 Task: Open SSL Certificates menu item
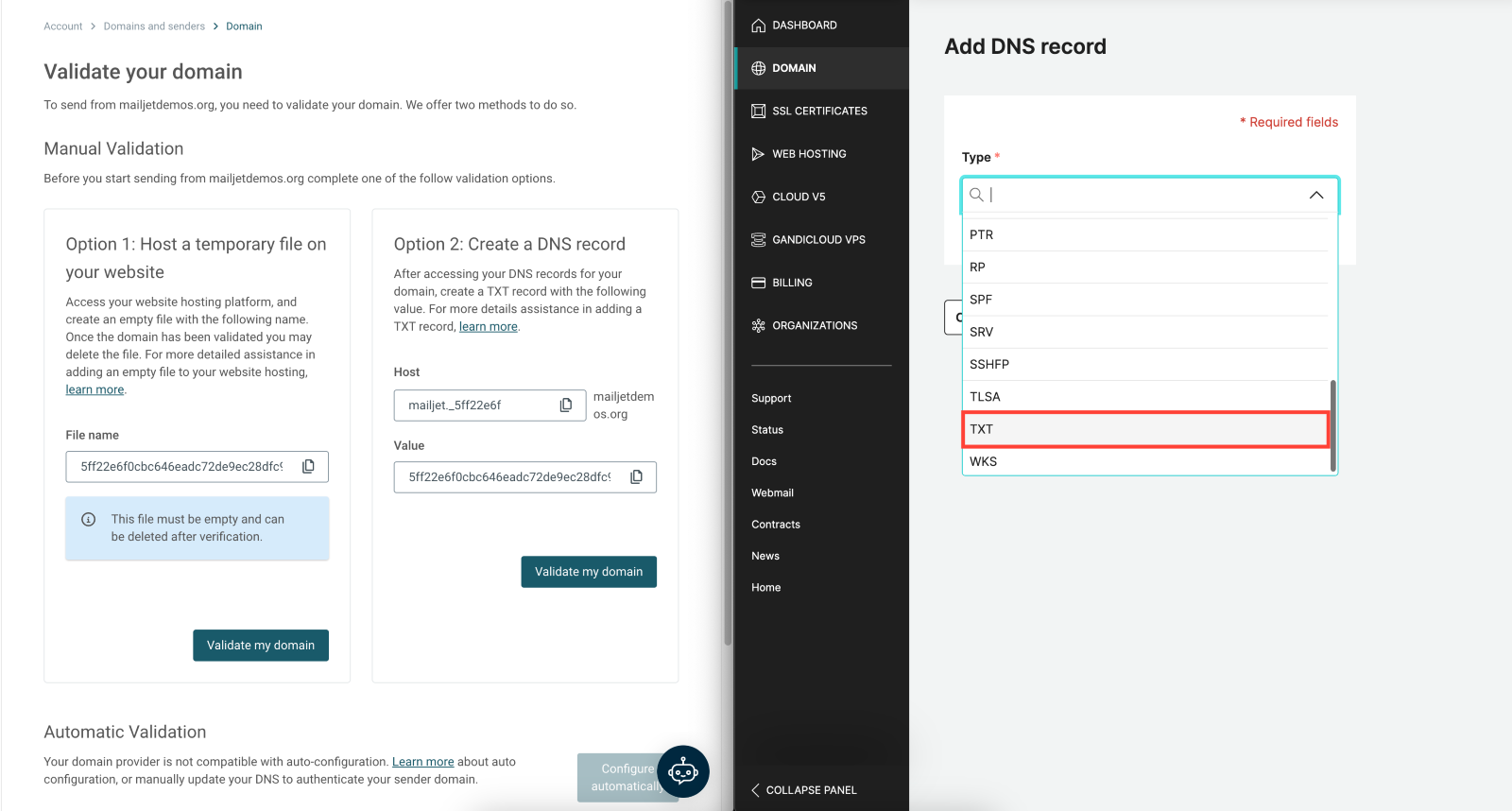pos(821,111)
